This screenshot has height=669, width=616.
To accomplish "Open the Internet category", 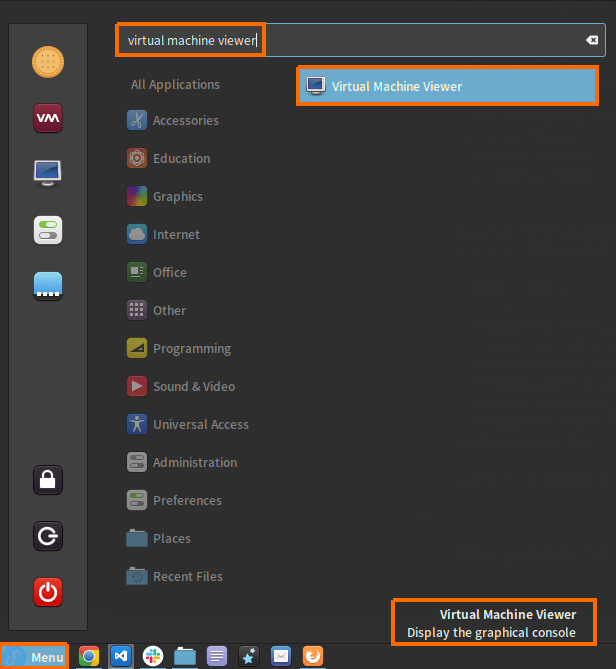I will [x=163, y=234].
